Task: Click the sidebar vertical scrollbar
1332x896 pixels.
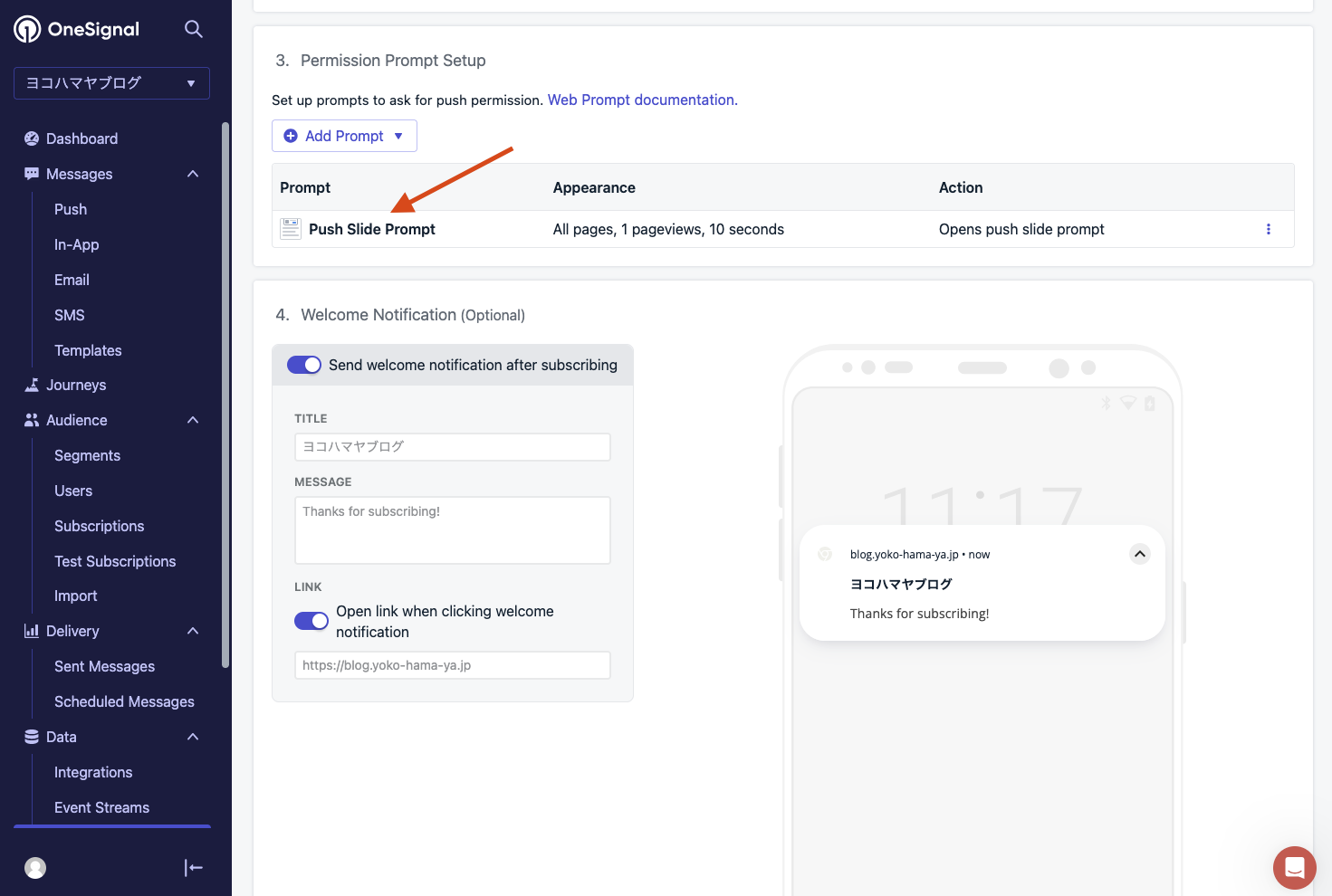Action: coord(225,395)
